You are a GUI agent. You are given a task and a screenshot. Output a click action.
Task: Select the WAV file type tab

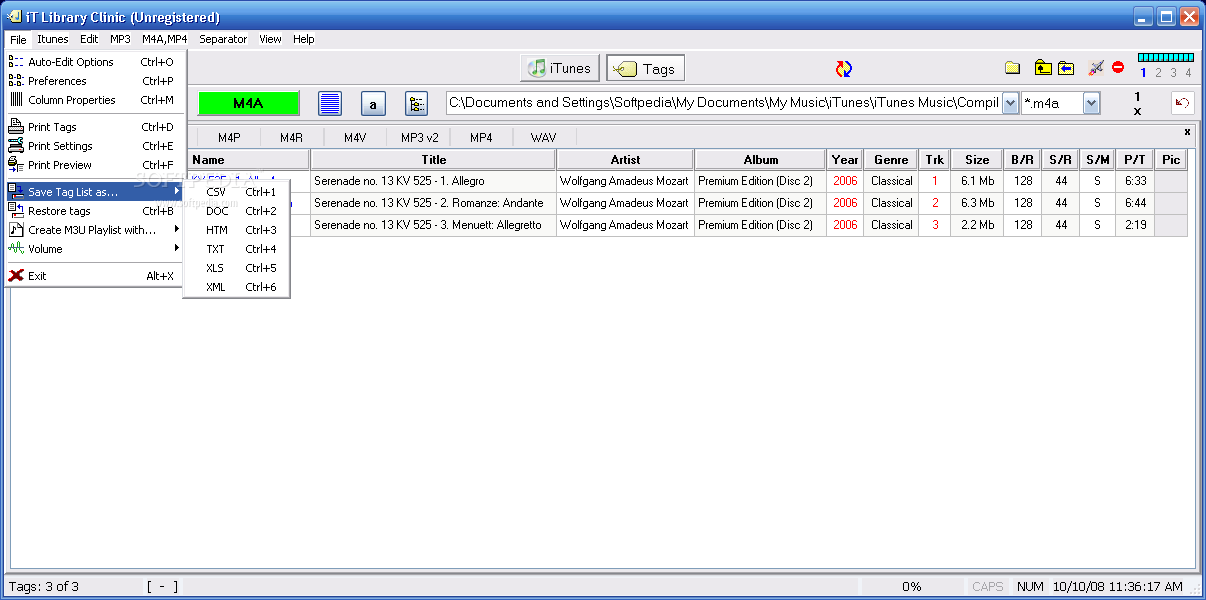click(544, 138)
